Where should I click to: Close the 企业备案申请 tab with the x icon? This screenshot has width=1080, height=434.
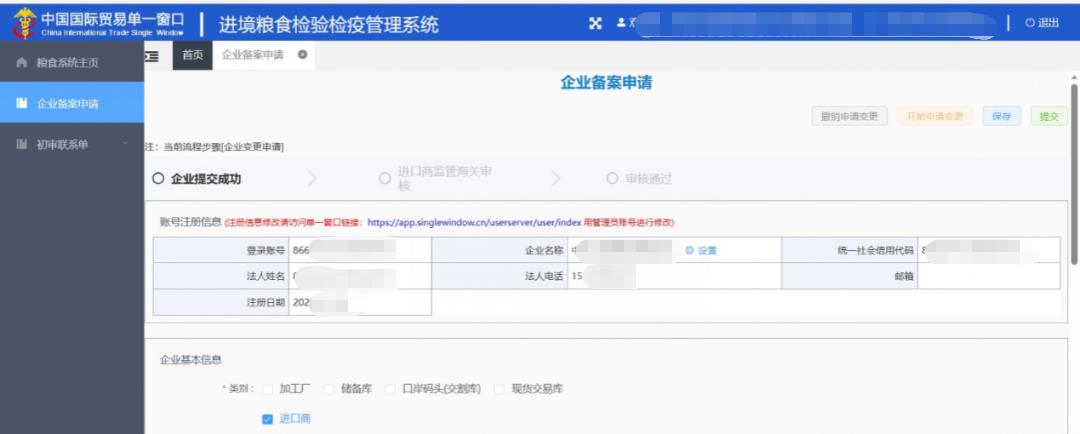click(x=302, y=55)
